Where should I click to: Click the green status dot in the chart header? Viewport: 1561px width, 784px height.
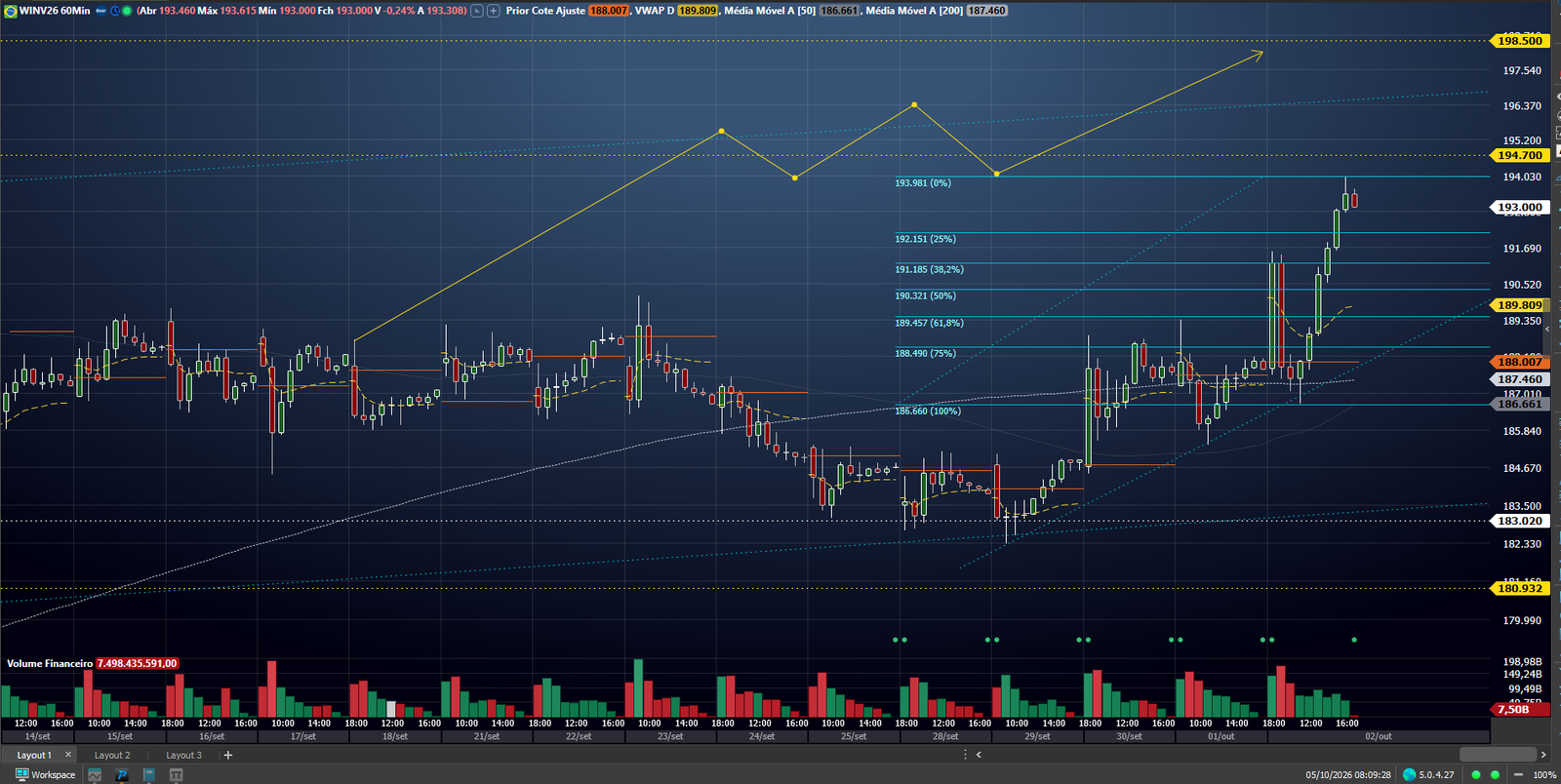[x=127, y=11]
